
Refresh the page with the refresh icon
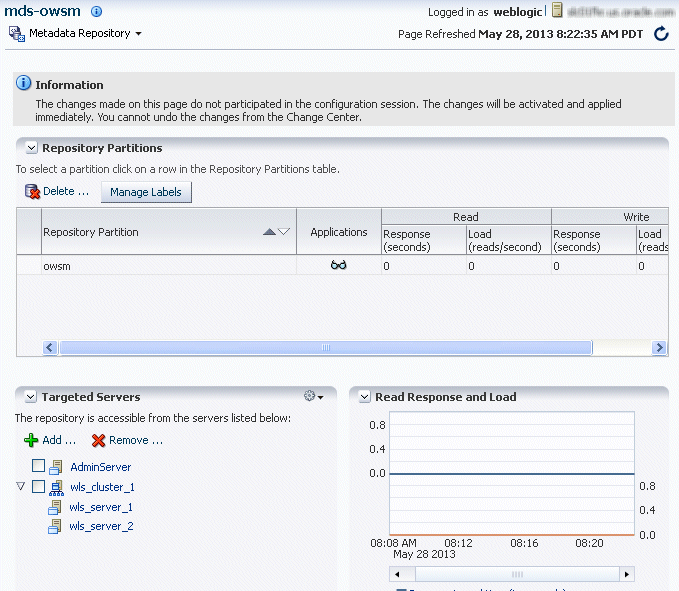point(661,34)
